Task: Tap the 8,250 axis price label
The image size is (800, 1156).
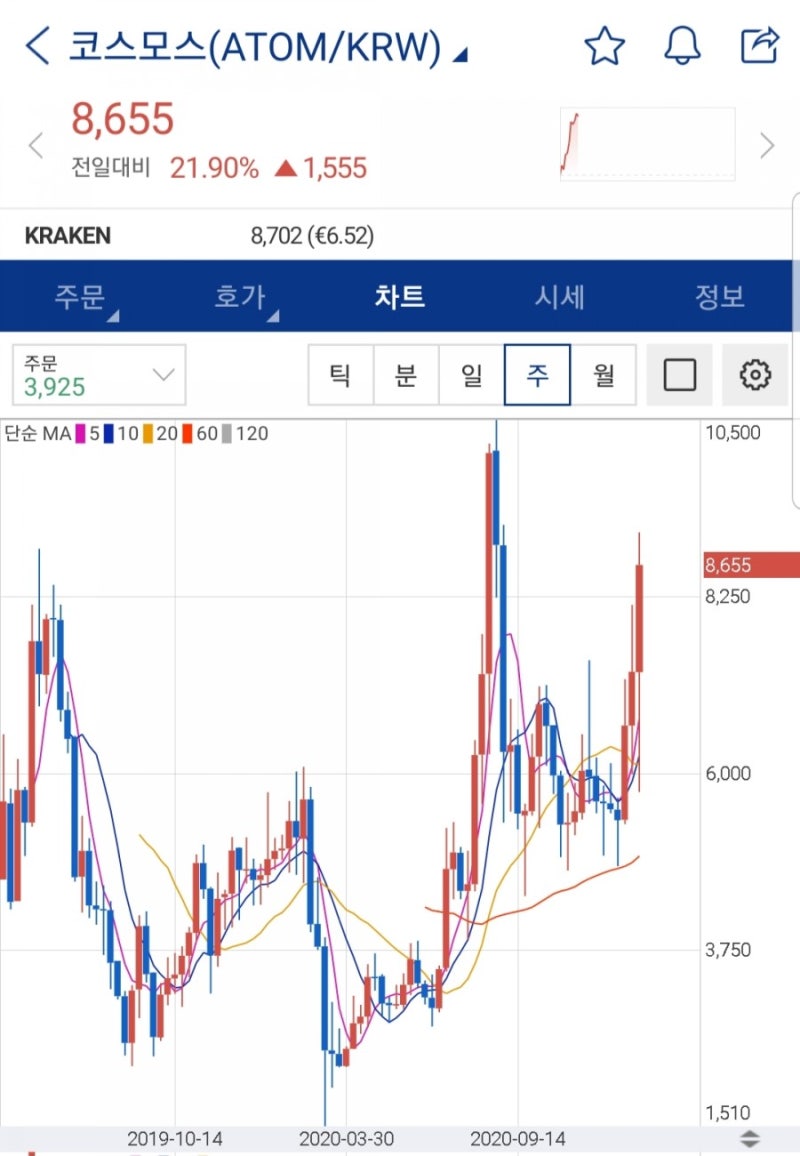Action: coord(728,596)
